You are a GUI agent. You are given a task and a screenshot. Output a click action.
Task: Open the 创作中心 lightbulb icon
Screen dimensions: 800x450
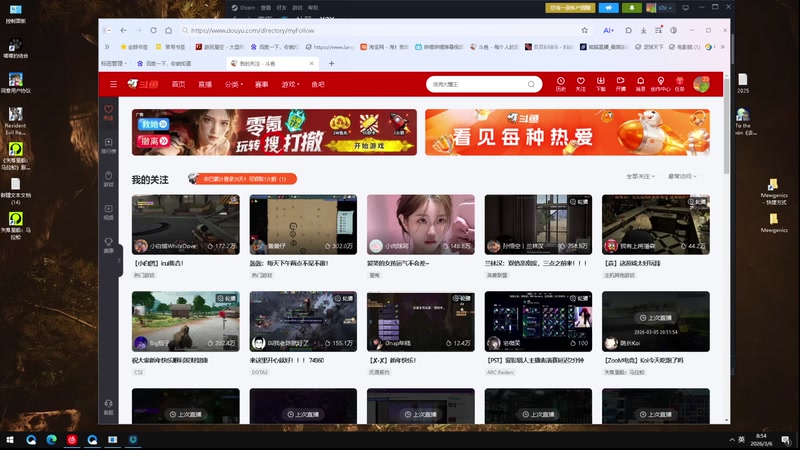660,84
